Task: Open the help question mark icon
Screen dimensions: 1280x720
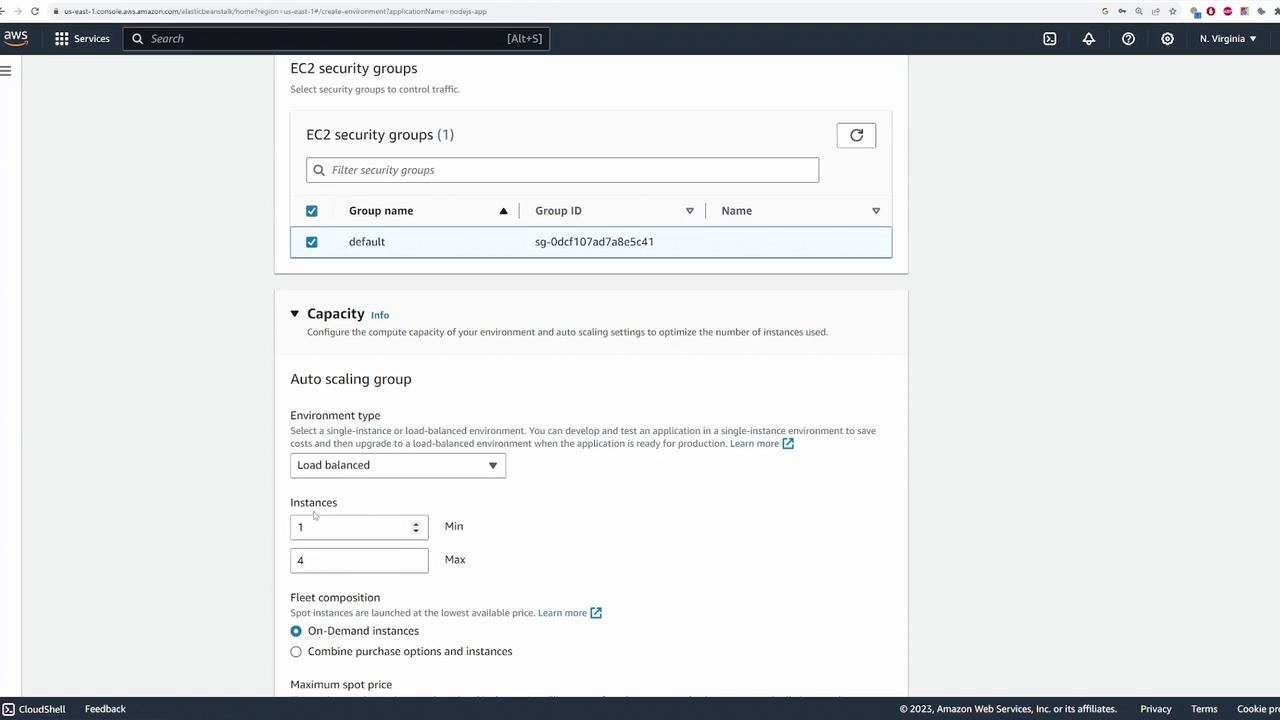Action: pyautogui.click(x=1128, y=39)
